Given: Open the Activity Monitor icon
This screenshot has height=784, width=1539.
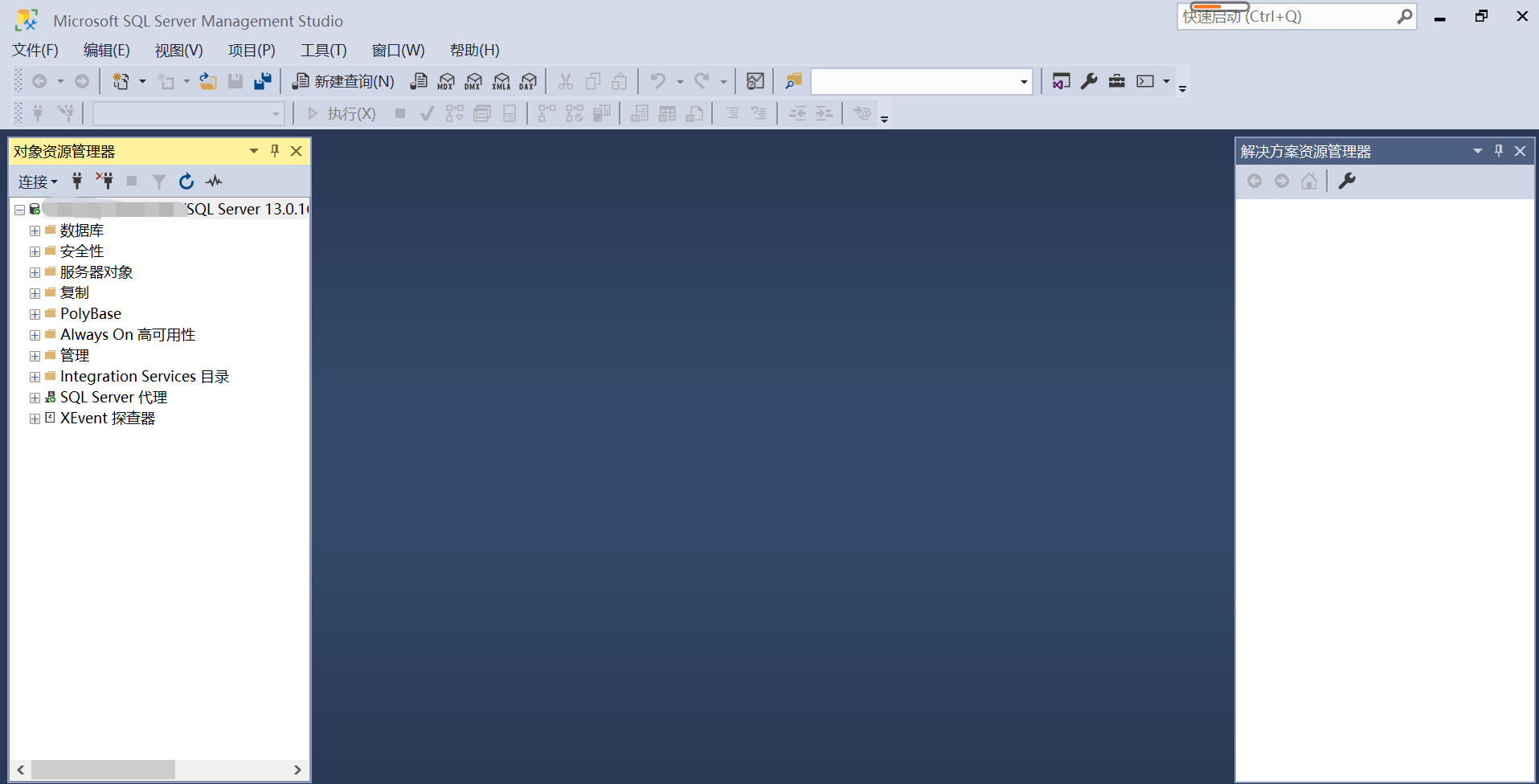Looking at the screenshot, I should [755, 81].
